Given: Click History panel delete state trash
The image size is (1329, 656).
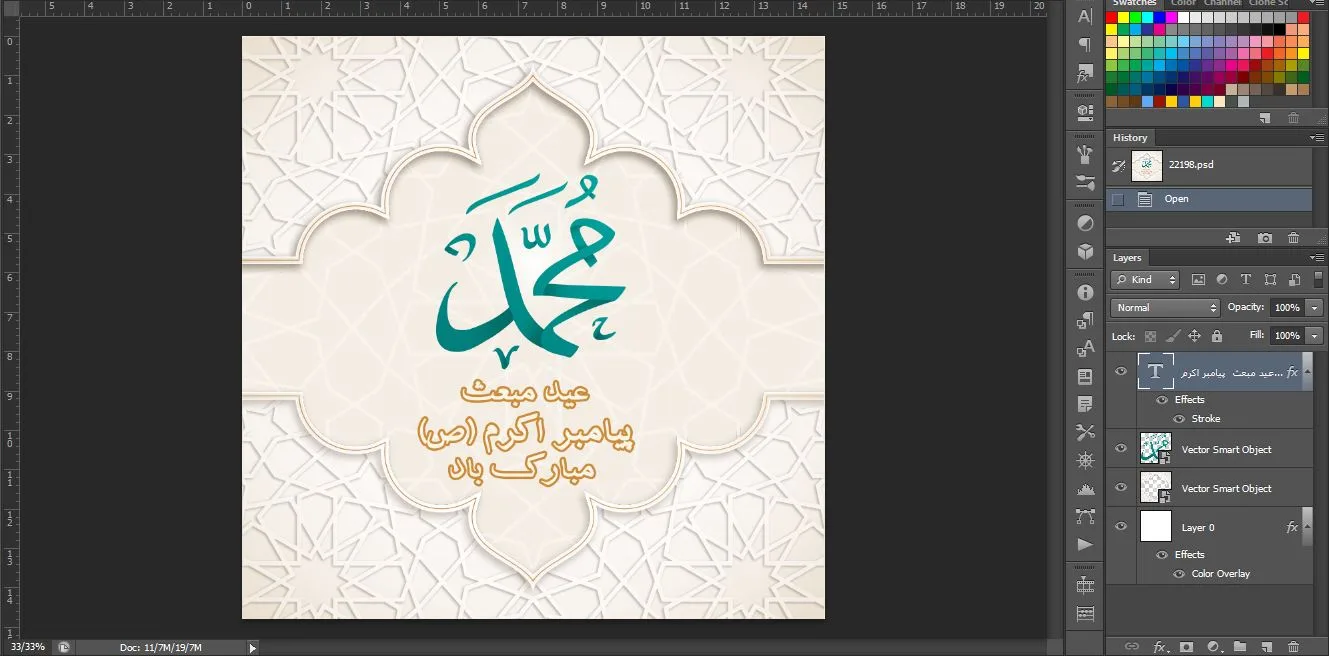Looking at the screenshot, I should [1293, 238].
